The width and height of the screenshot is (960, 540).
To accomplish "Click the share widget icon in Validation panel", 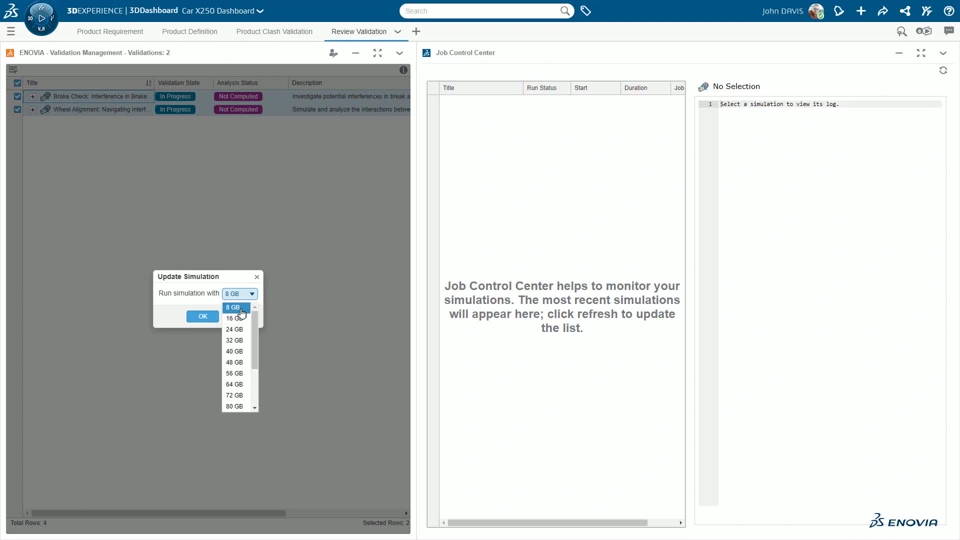I will [x=333, y=53].
